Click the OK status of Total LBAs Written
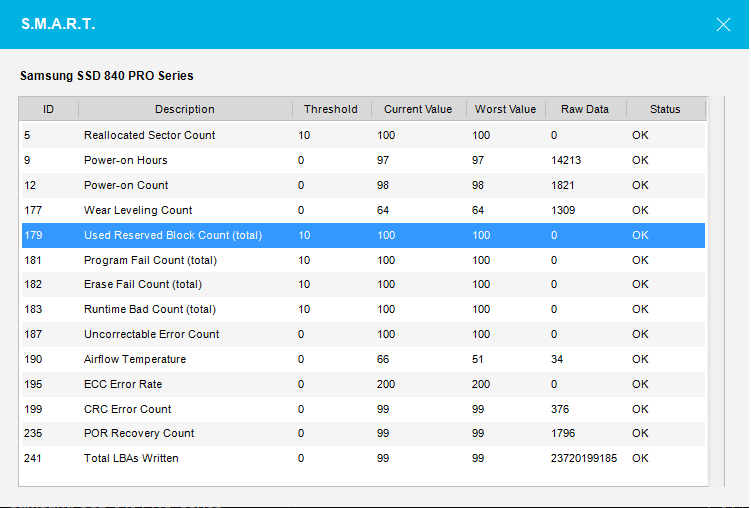This screenshot has width=751, height=508. (x=640, y=458)
